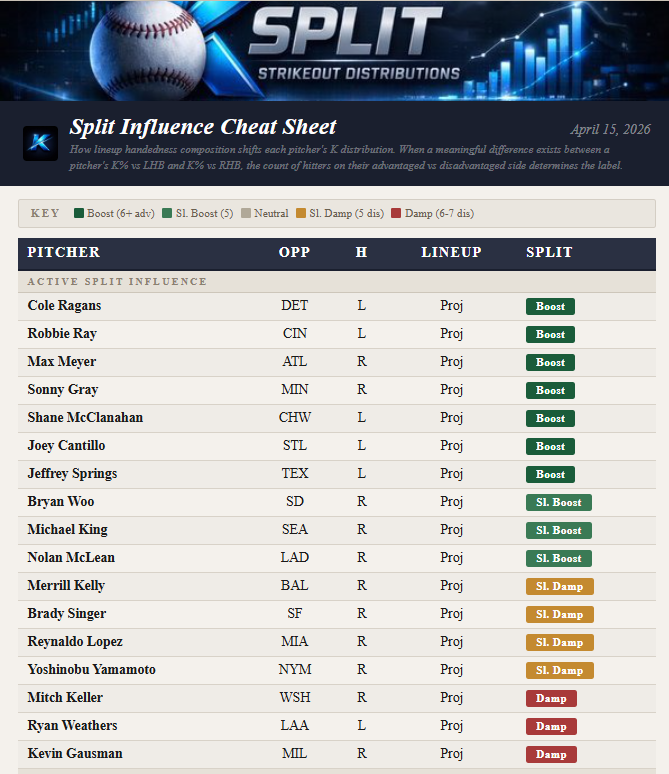Click the Boost badge for Robbie Ray

click(550, 335)
